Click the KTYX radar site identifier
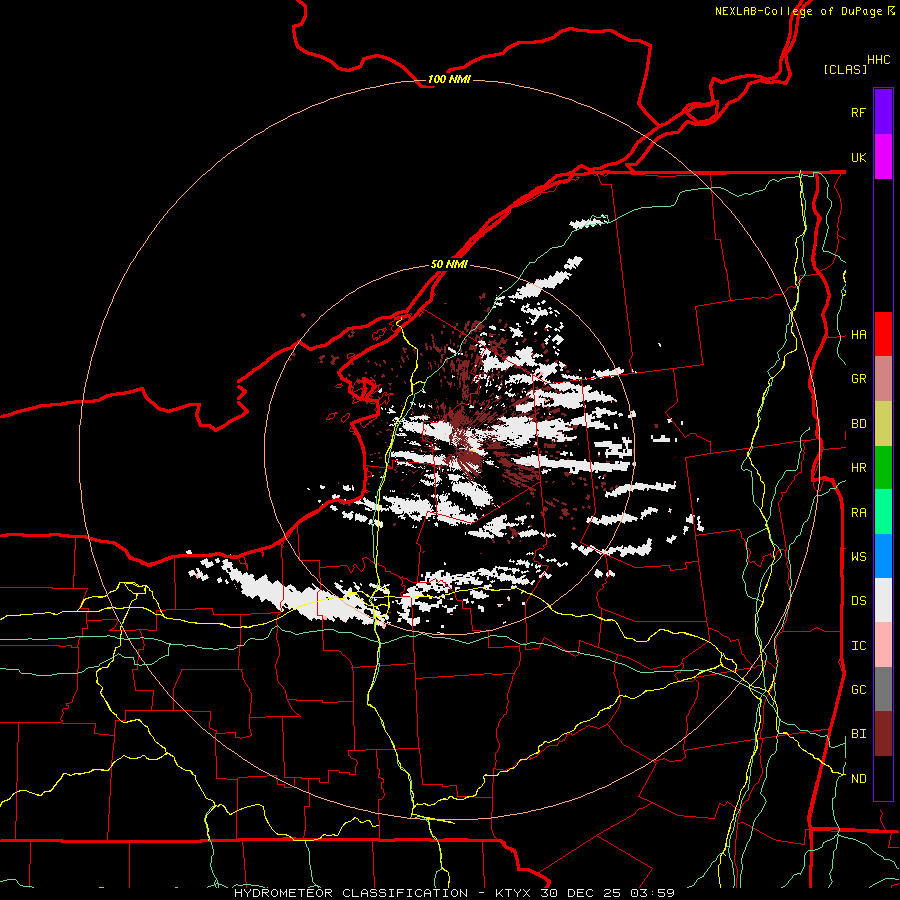Image resolution: width=900 pixels, height=900 pixels. pos(513,893)
